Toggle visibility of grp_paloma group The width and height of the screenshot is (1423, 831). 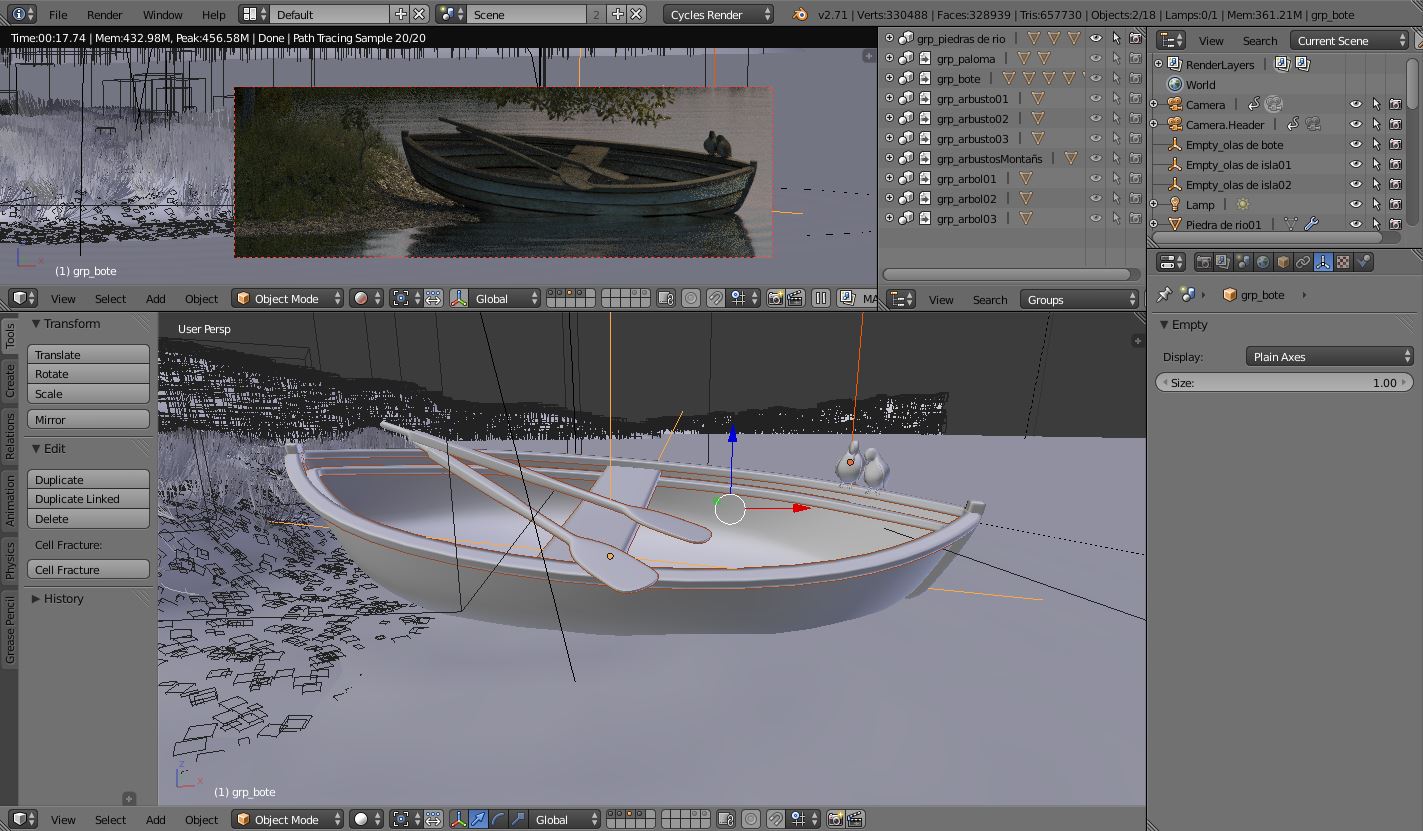click(1096, 59)
